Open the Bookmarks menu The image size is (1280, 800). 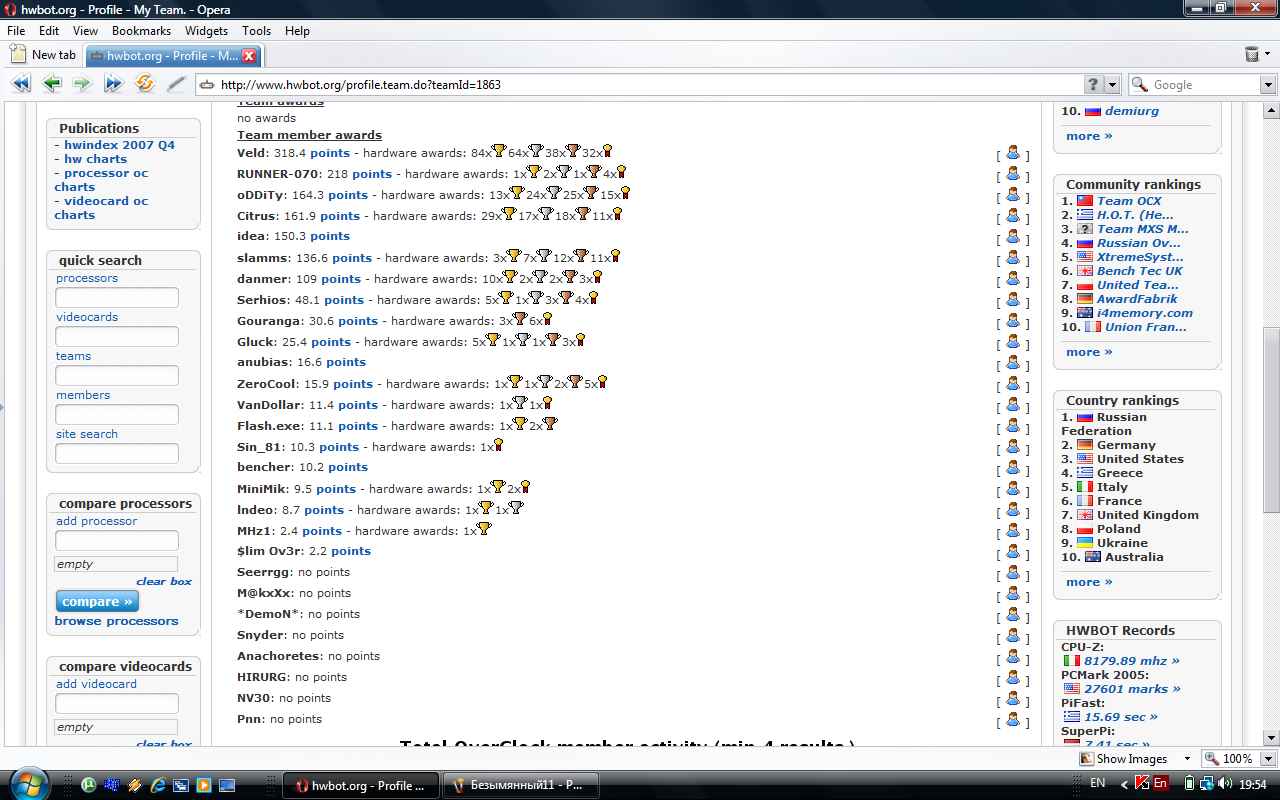tap(141, 31)
